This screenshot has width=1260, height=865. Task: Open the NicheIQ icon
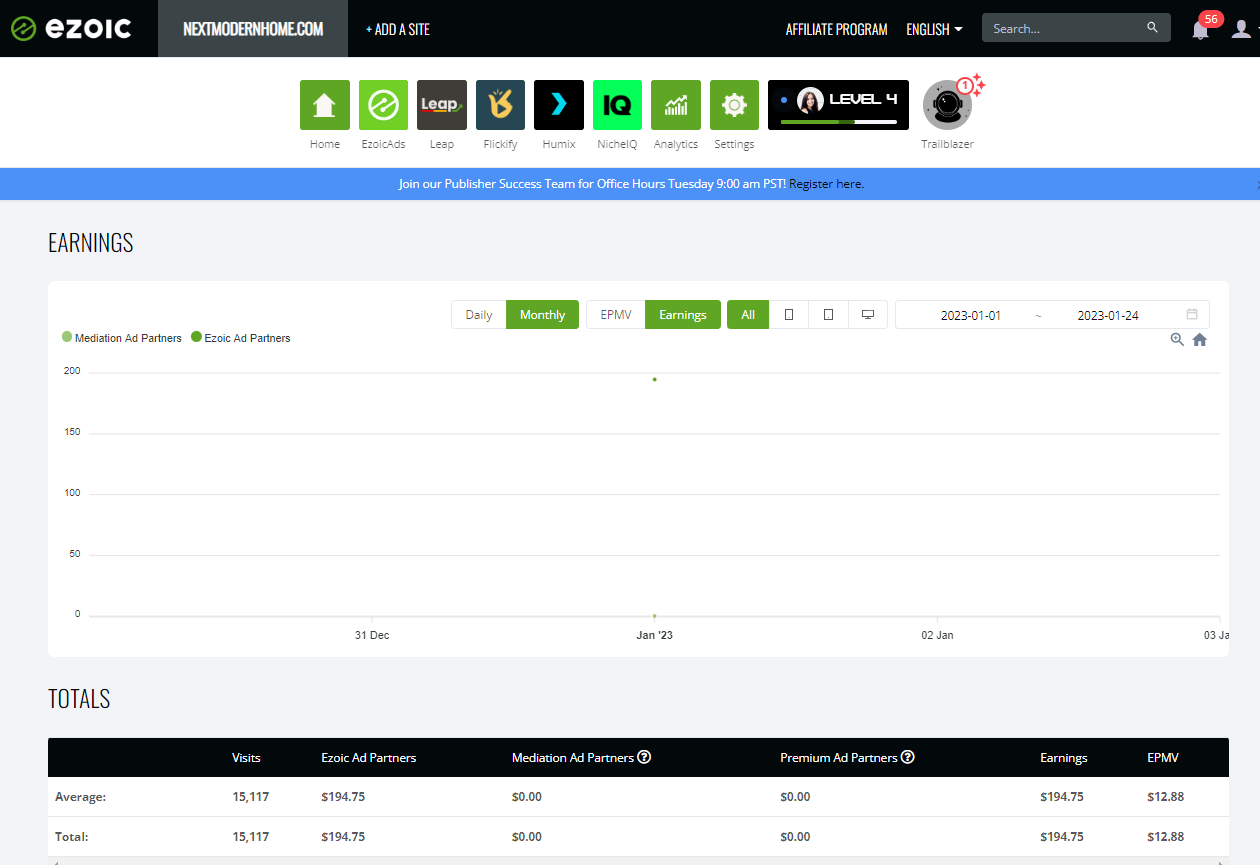617,105
